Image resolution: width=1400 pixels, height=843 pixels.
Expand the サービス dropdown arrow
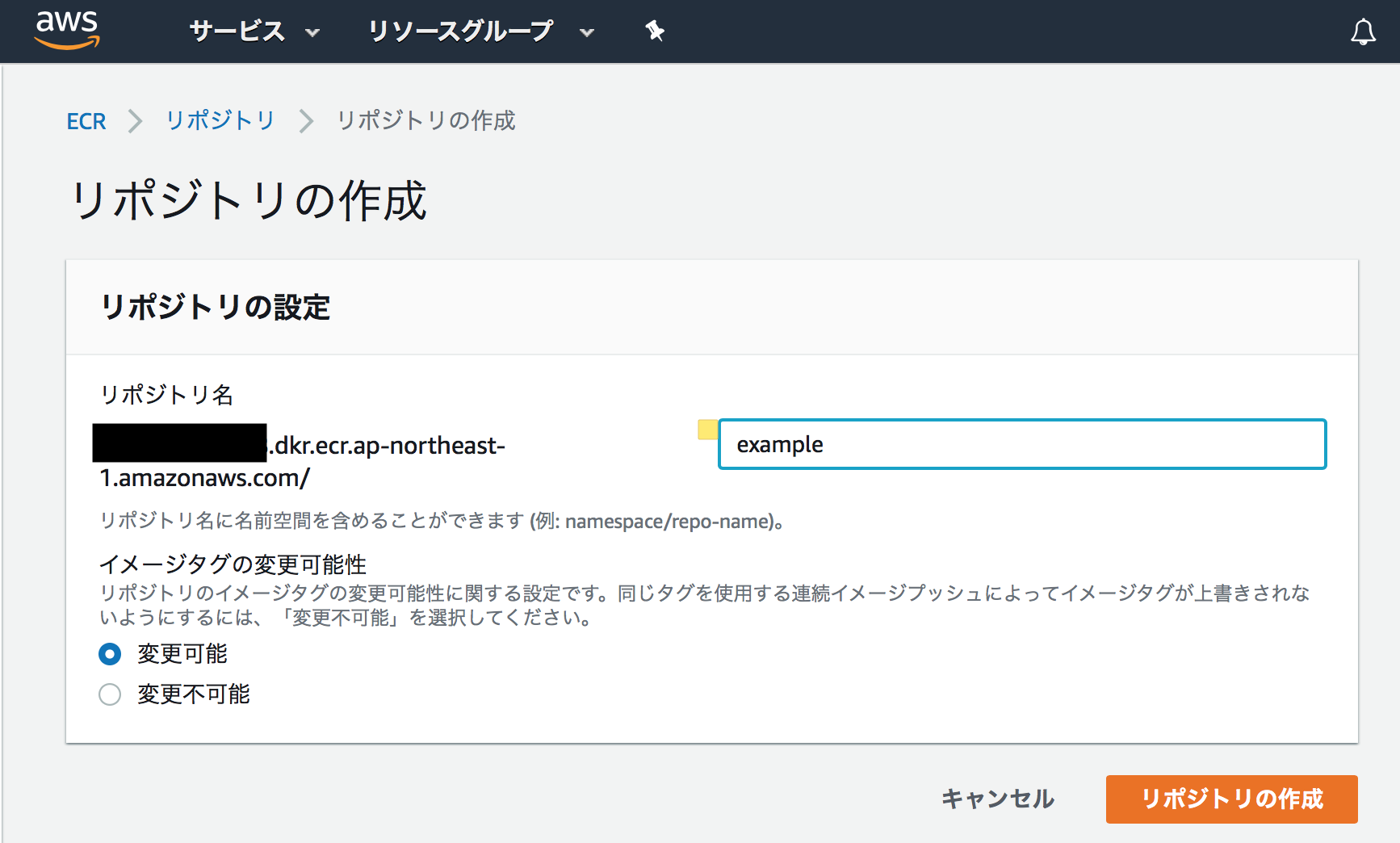(312, 33)
